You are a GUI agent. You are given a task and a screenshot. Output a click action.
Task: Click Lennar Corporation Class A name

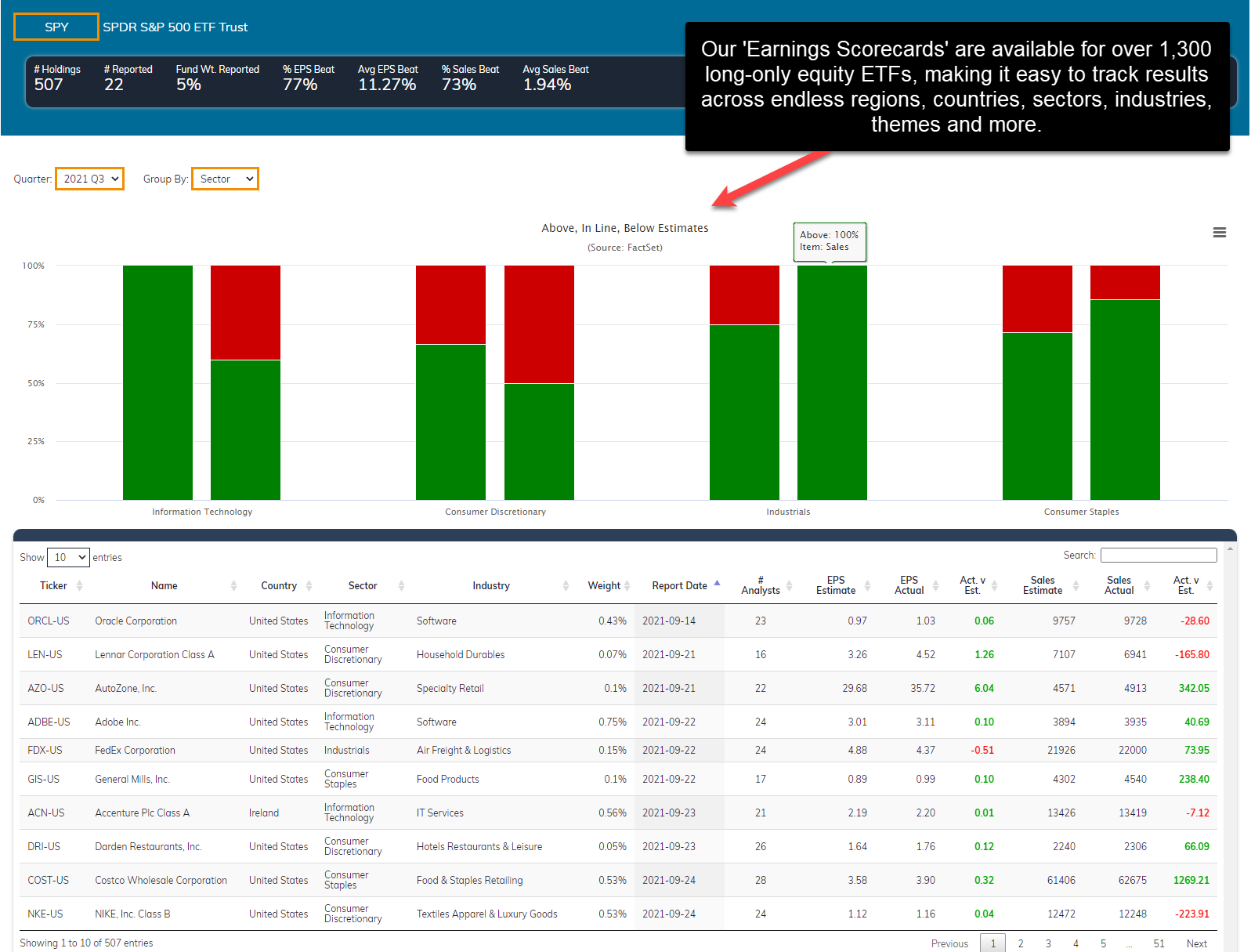[154, 654]
